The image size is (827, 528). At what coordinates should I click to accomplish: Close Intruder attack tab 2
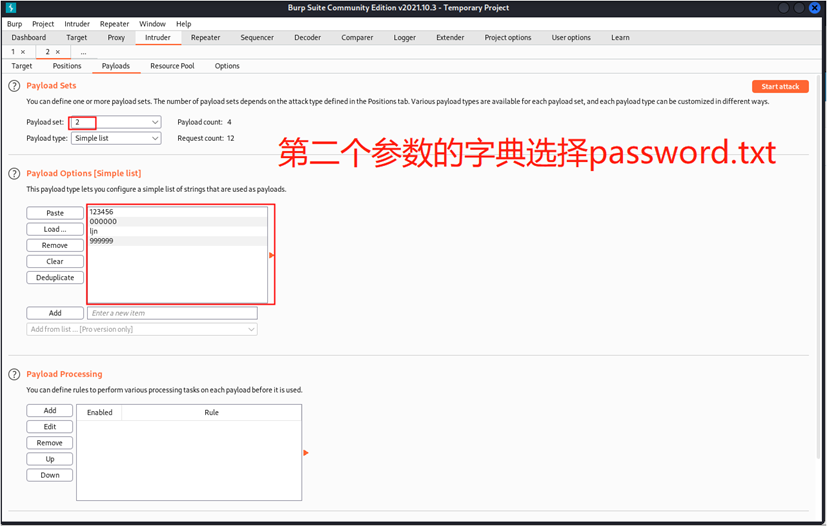coord(57,52)
